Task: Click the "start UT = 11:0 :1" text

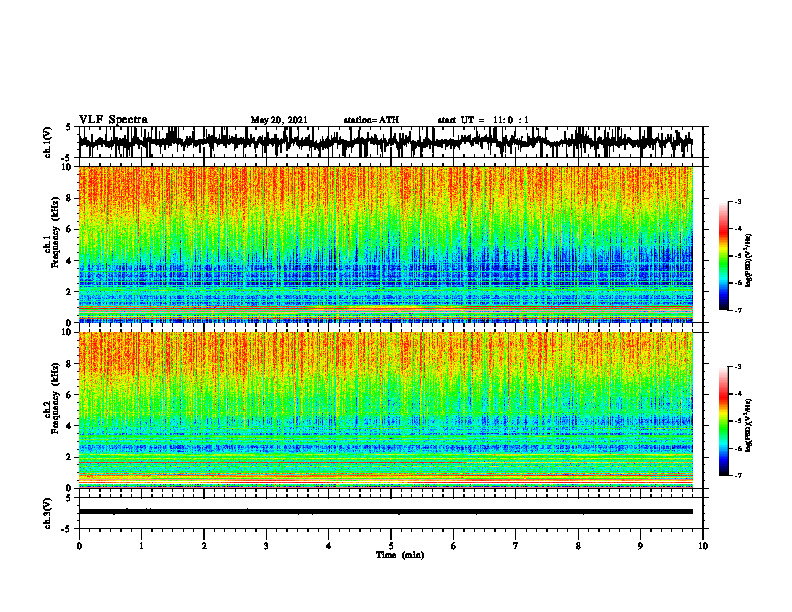Action: pos(483,120)
